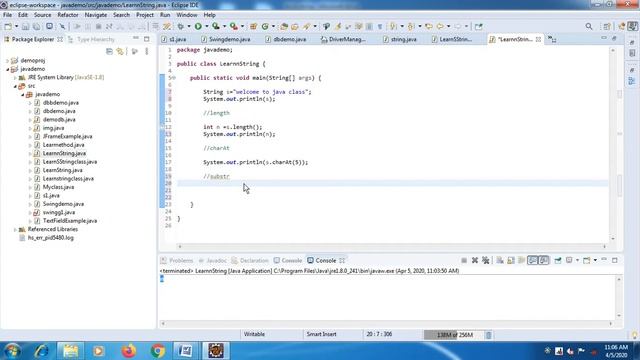The height and width of the screenshot is (360, 640).
Task: Open Display Selected Console dropdown arrow
Action: pos(577,260)
